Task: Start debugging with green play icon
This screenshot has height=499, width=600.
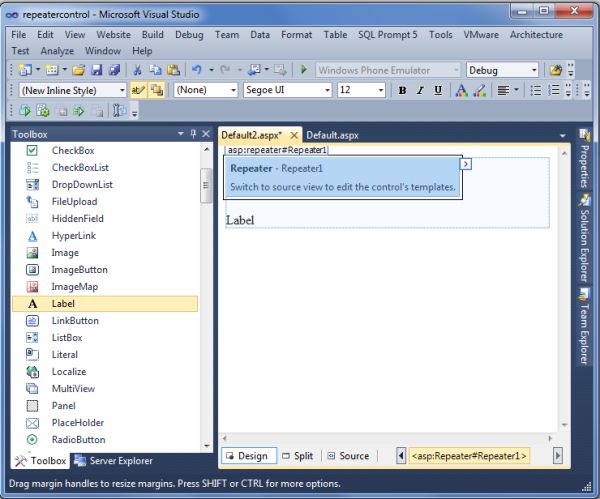Action: click(304, 70)
